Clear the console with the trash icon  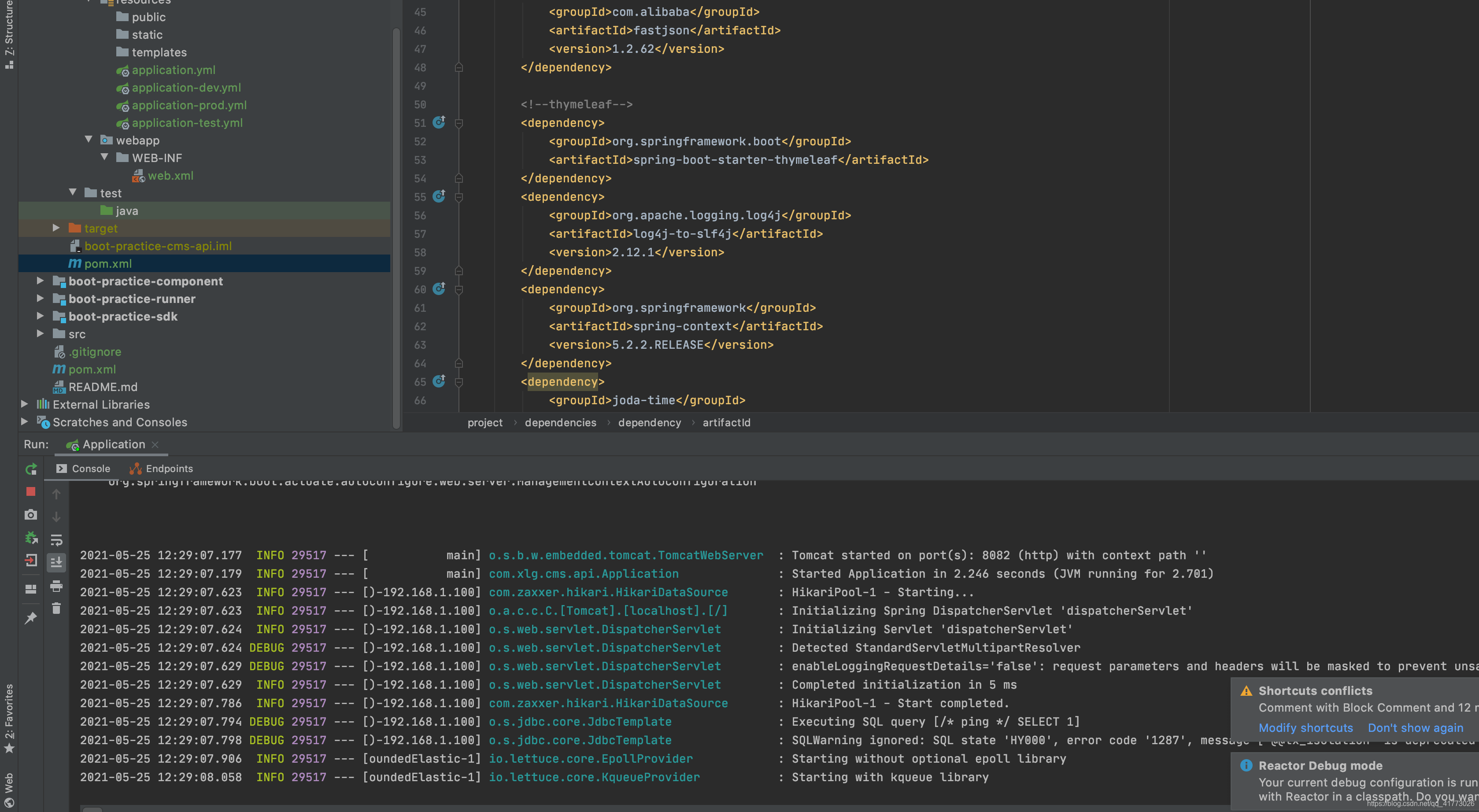coord(56,608)
